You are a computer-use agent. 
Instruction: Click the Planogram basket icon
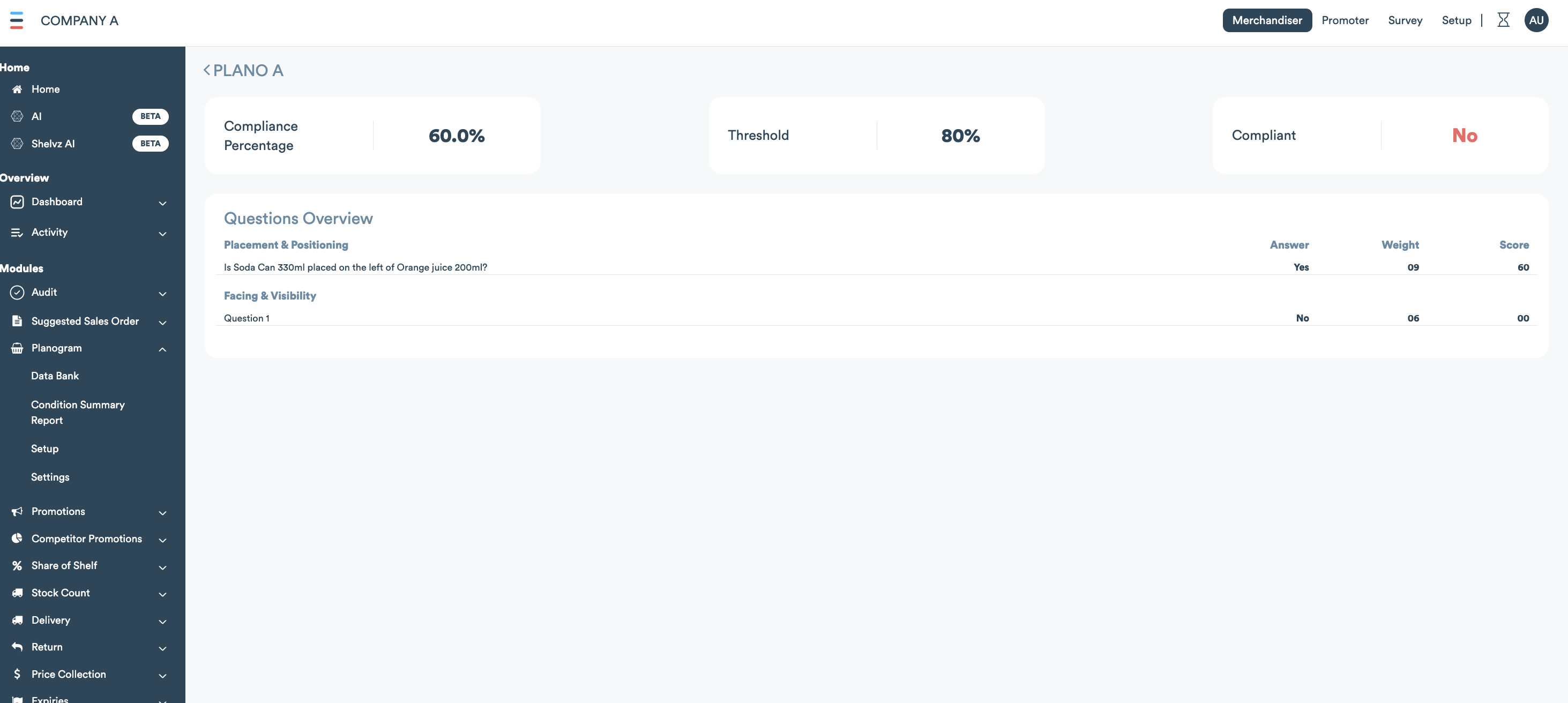(x=17, y=348)
